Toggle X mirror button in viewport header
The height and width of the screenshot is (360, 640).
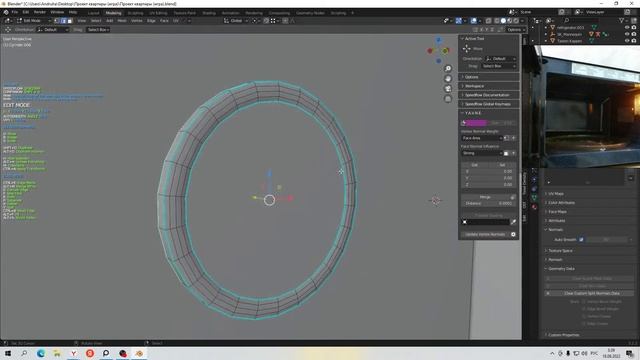(482, 30)
